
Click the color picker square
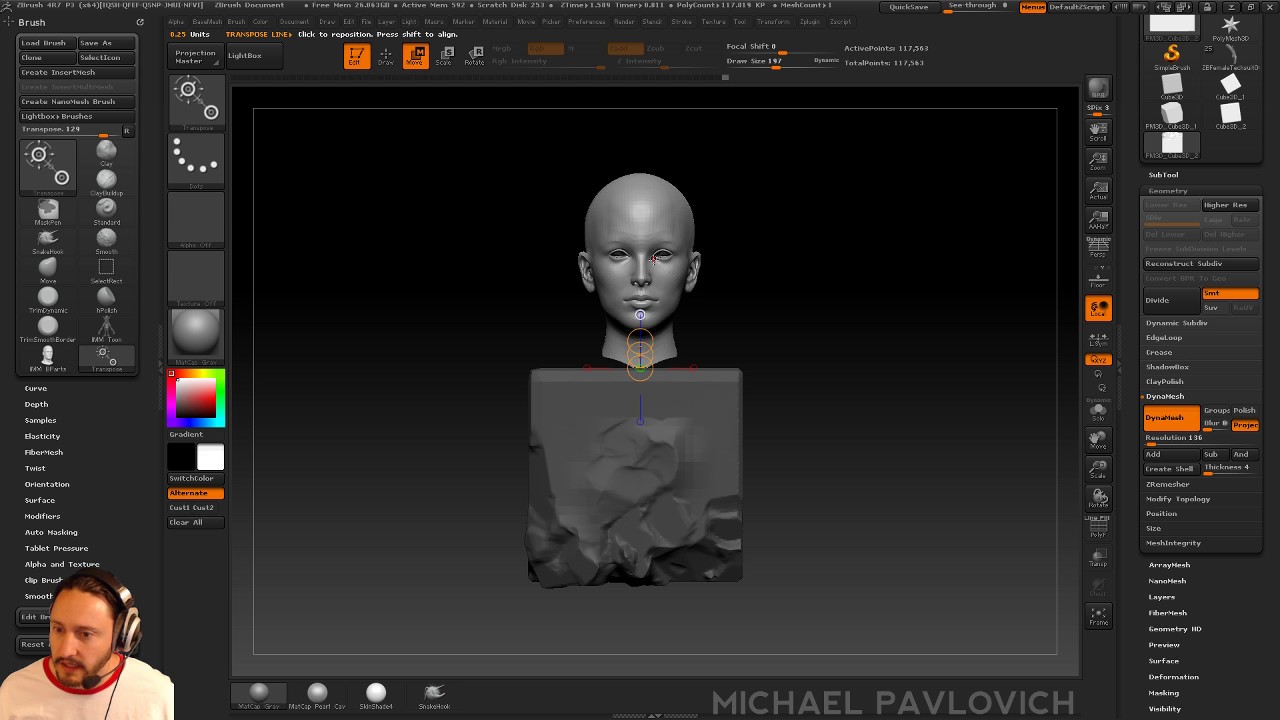[x=196, y=397]
